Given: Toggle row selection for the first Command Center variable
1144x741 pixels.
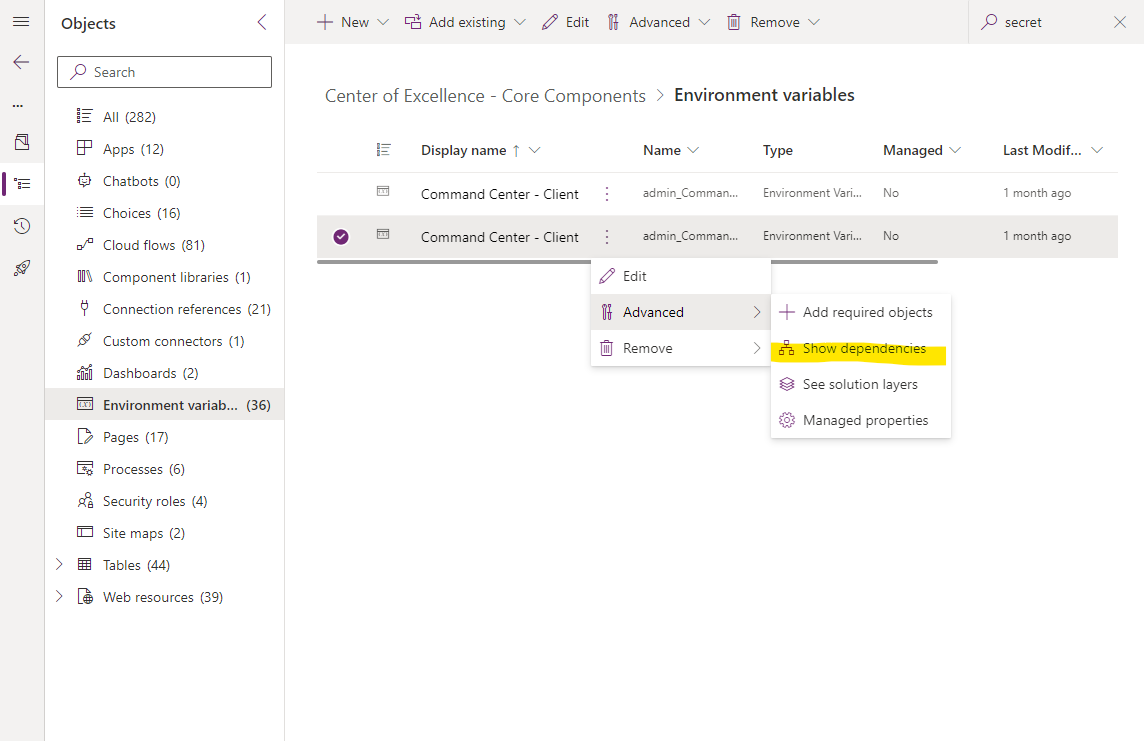Looking at the screenshot, I should [342, 193].
